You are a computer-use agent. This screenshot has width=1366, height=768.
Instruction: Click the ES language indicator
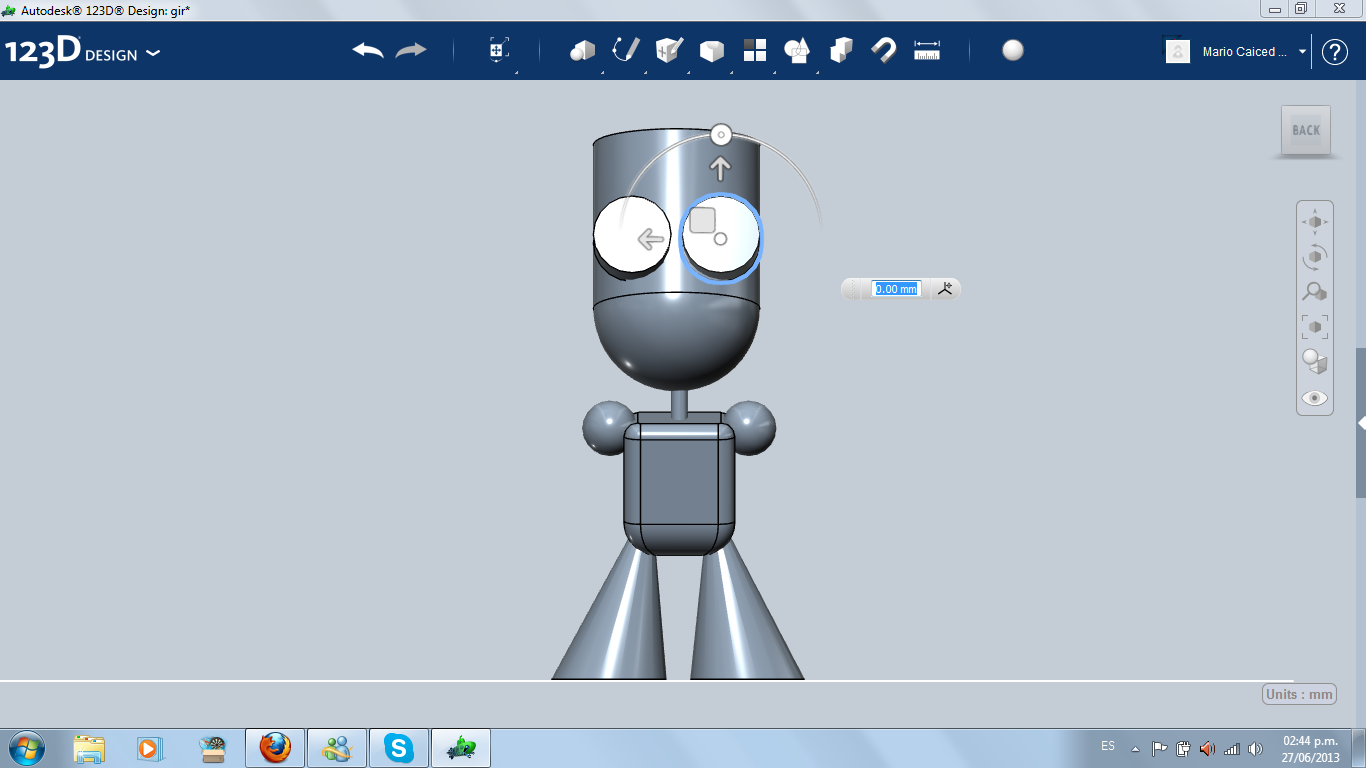(1108, 746)
